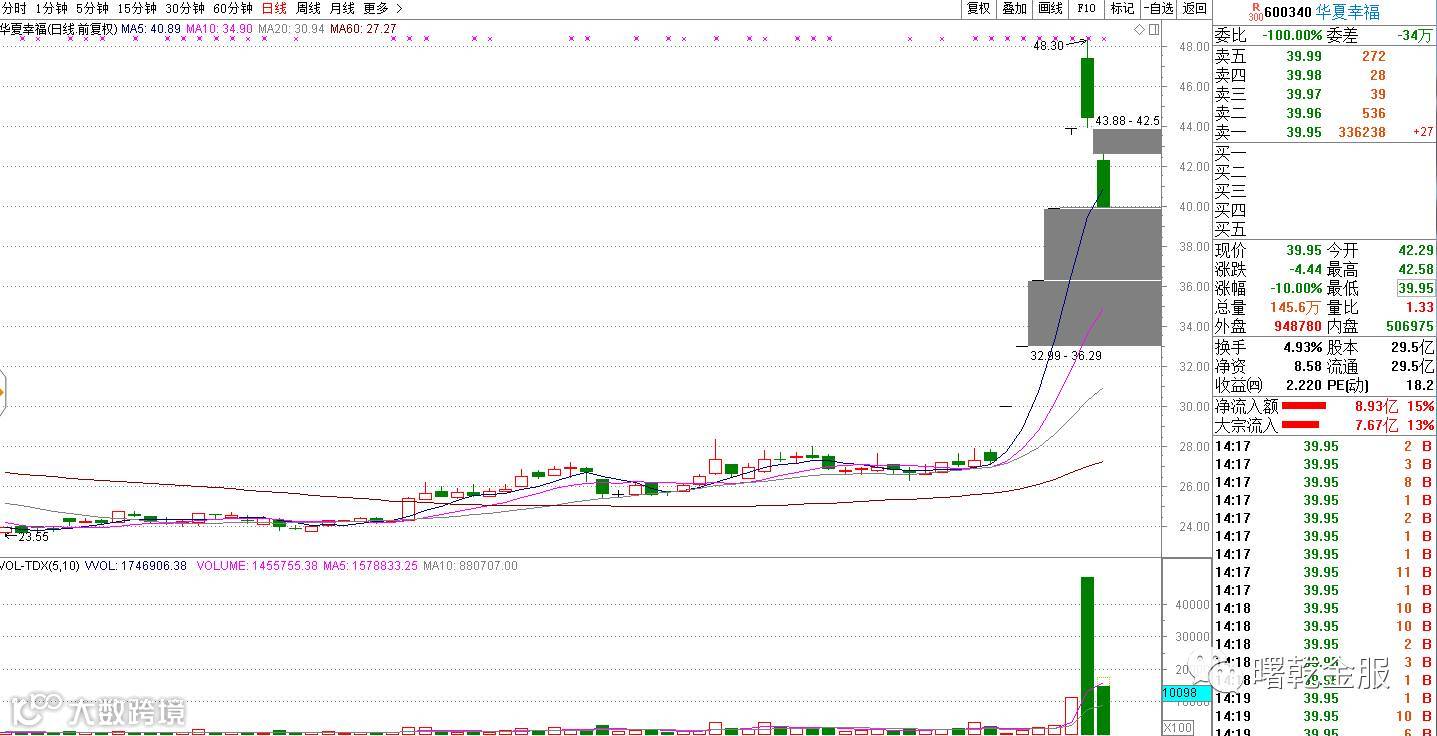Viewport: 1437px width, 736px height.
Task: Click the stock code 600340
Action: (x=1287, y=12)
